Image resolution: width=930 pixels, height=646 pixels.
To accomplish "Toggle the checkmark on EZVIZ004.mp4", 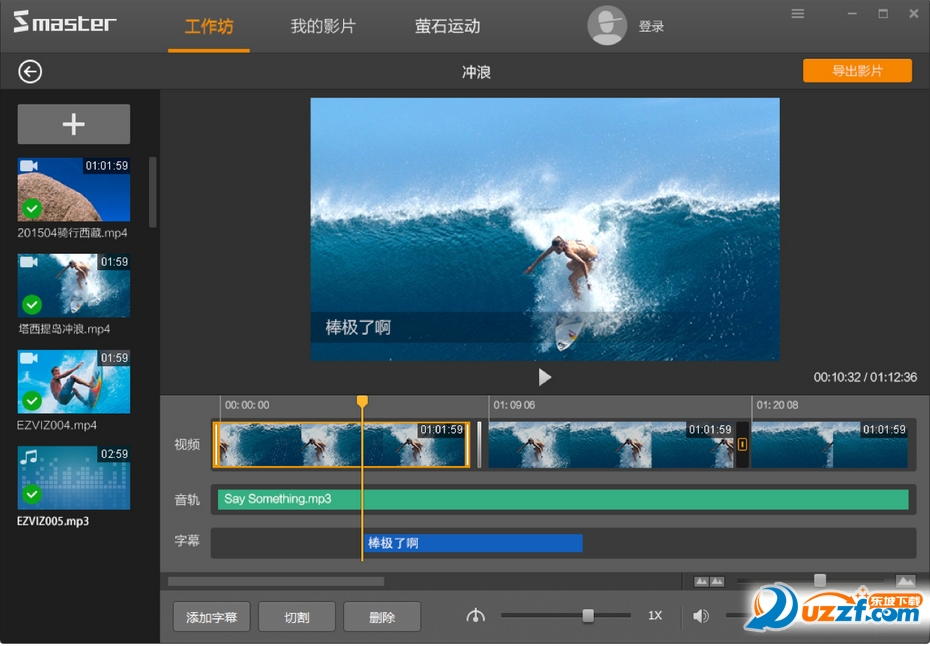I will (x=32, y=401).
